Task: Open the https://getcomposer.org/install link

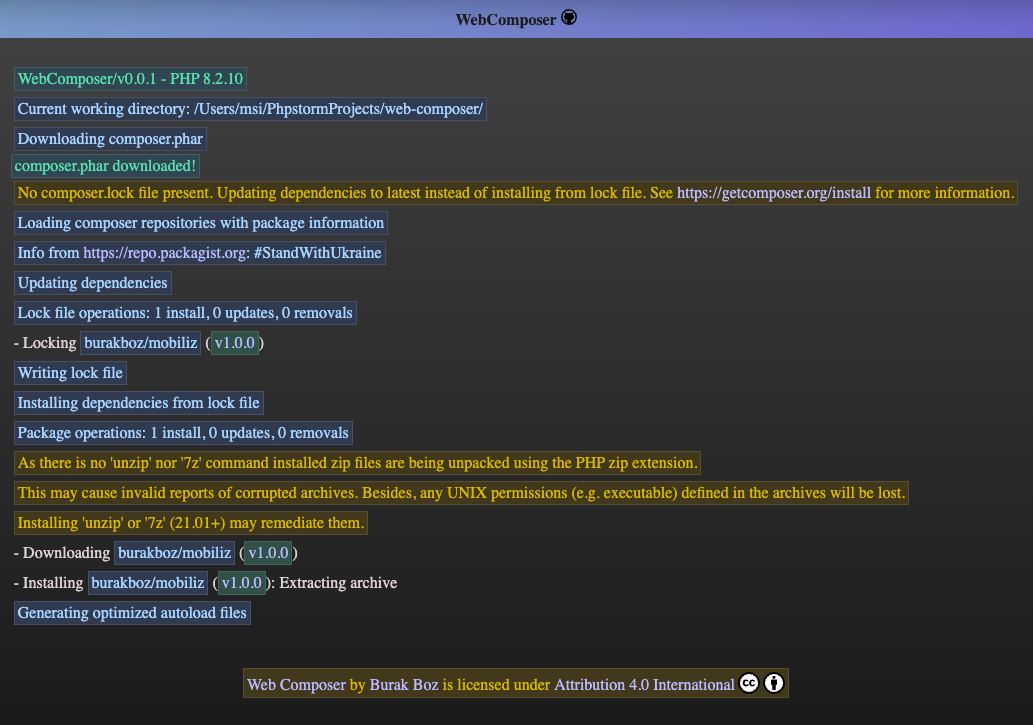Action: (773, 193)
